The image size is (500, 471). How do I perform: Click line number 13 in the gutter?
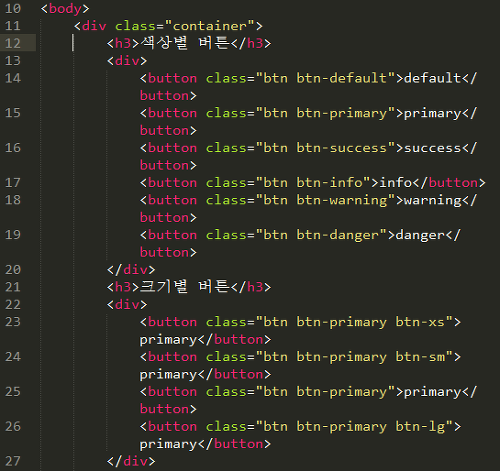(13, 61)
